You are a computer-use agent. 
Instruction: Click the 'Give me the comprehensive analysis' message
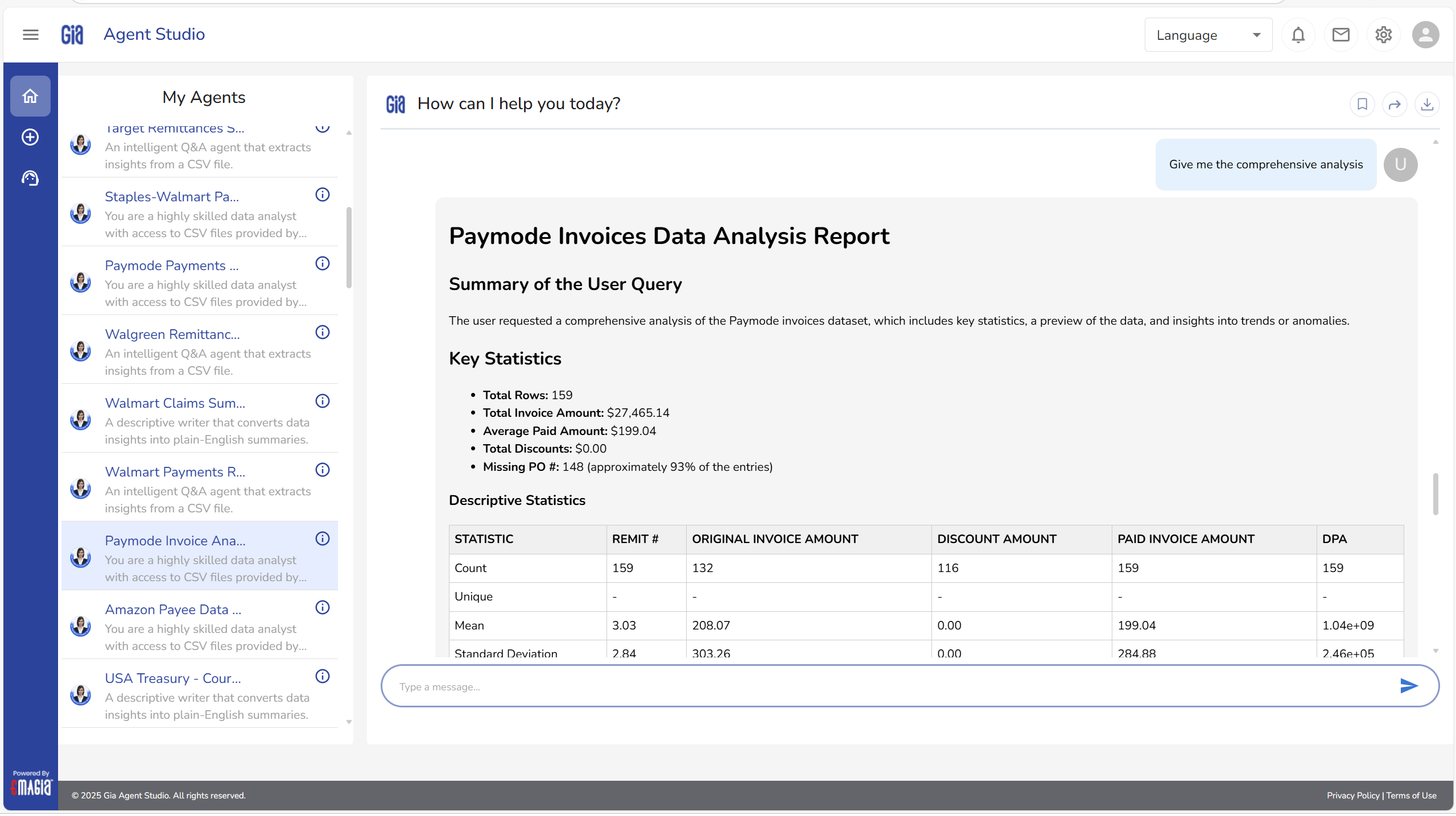point(1266,164)
